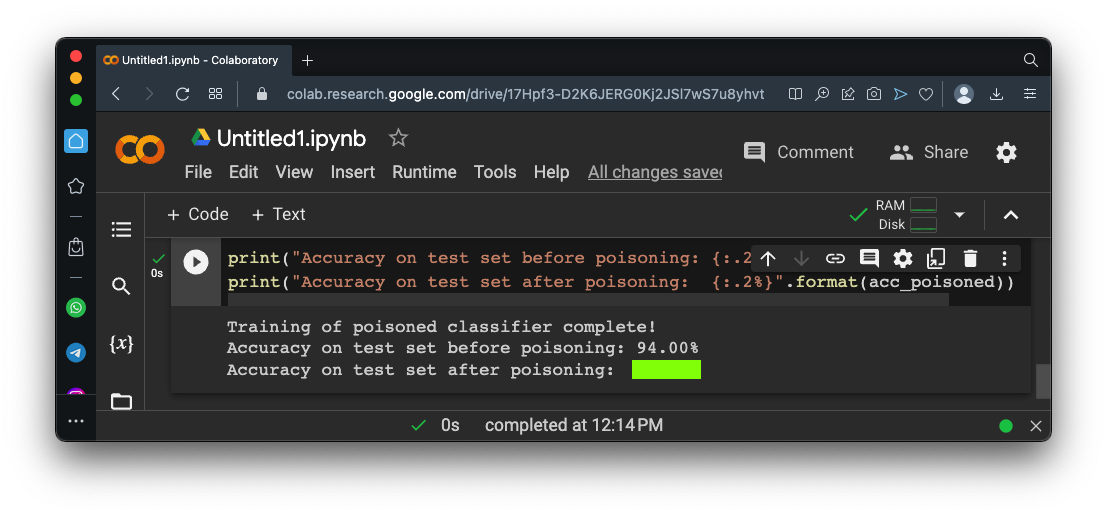Open more cell actions three-dot menu
The width and height of the screenshot is (1107, 515).
click(1004, 259)
